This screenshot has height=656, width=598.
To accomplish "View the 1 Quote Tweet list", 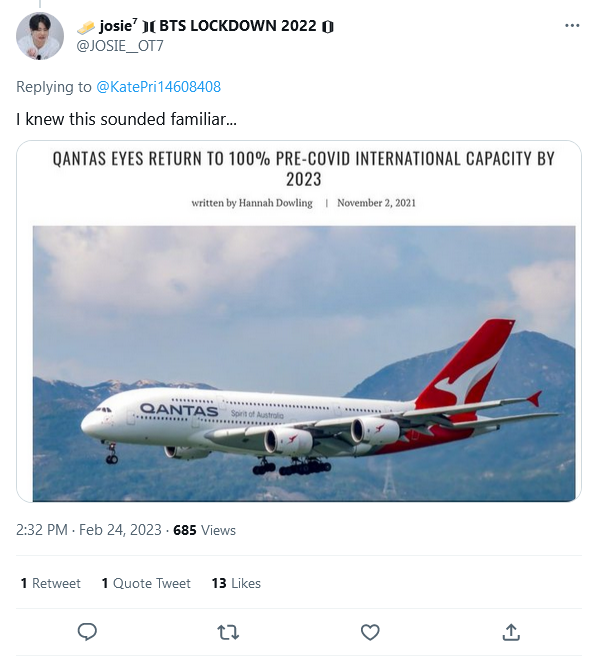I will pyautogui.click(x=146, y=583).
